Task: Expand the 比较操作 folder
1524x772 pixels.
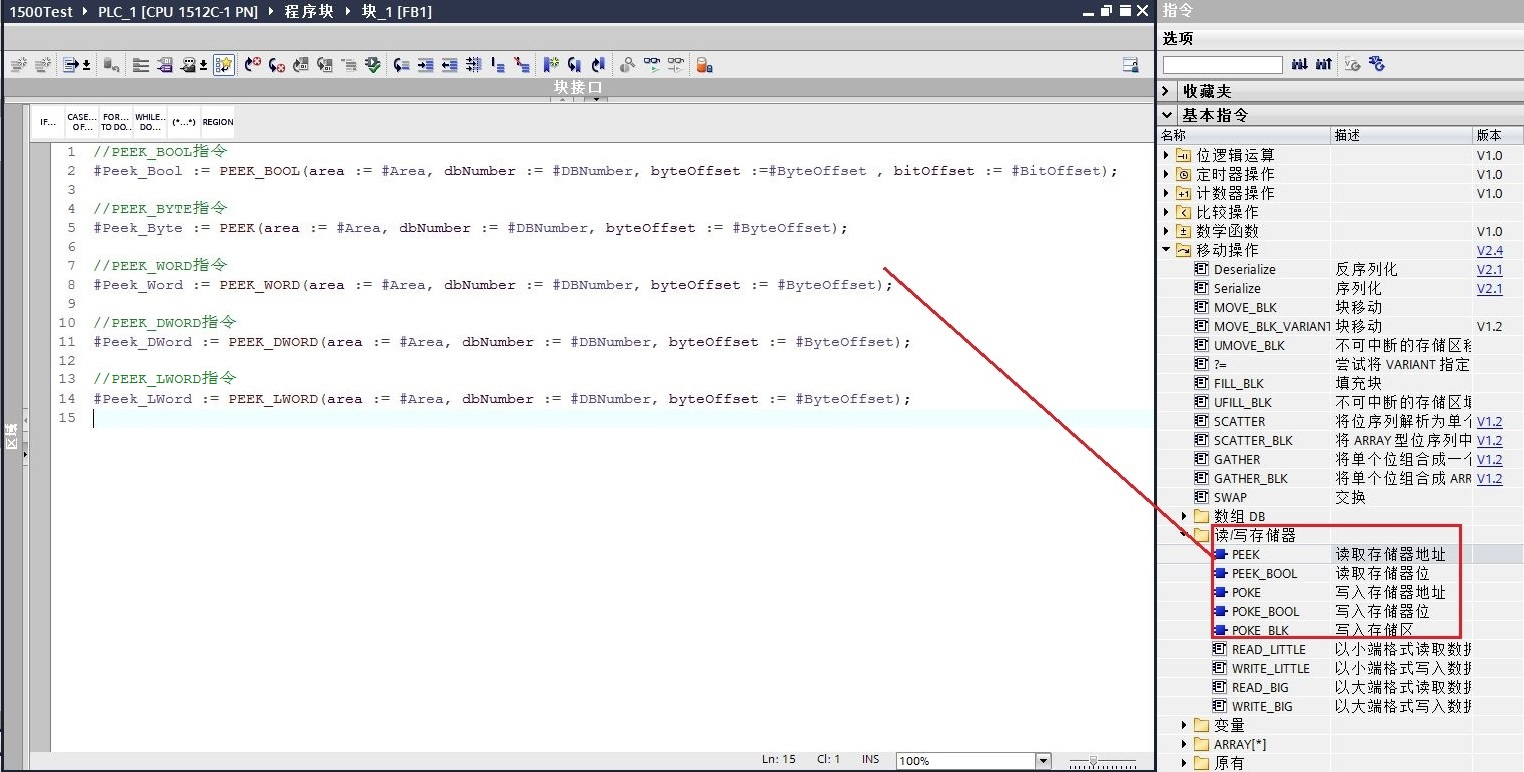Action: point(1166,212)
